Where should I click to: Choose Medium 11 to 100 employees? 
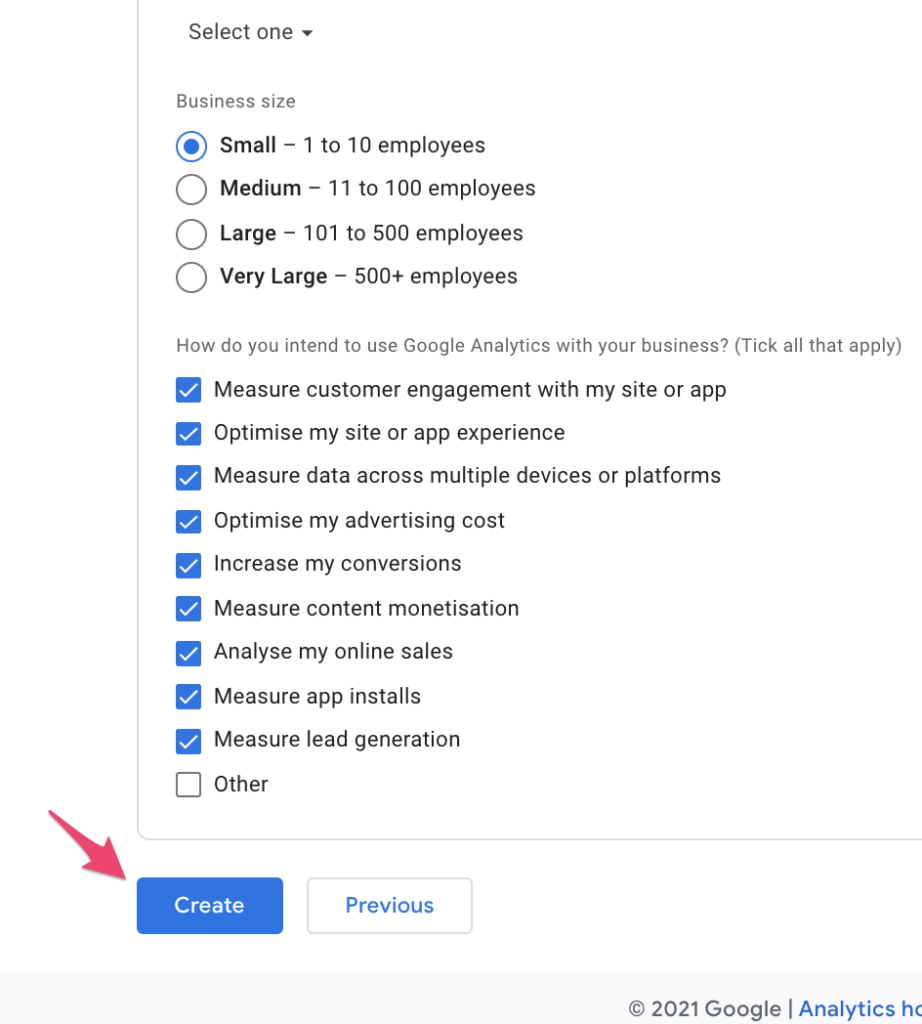(x=191, y=189)
